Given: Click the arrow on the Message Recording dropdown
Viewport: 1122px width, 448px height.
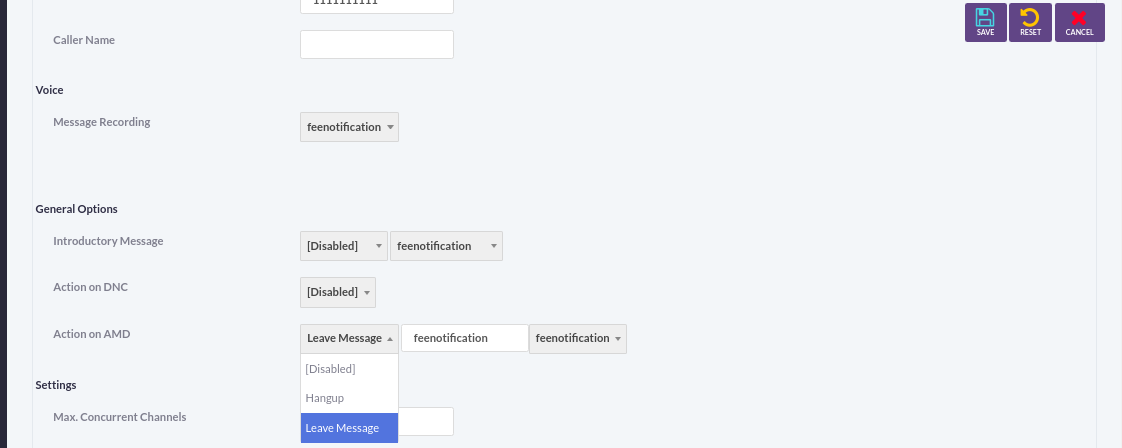Looking at the screenshot, I should click(390, 127).
